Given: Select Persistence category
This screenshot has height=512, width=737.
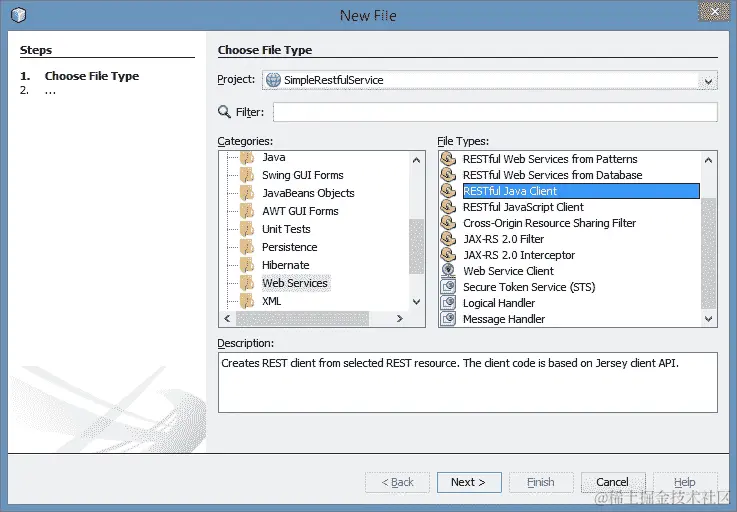Looking at the screenshot, I should coord(290,247).
